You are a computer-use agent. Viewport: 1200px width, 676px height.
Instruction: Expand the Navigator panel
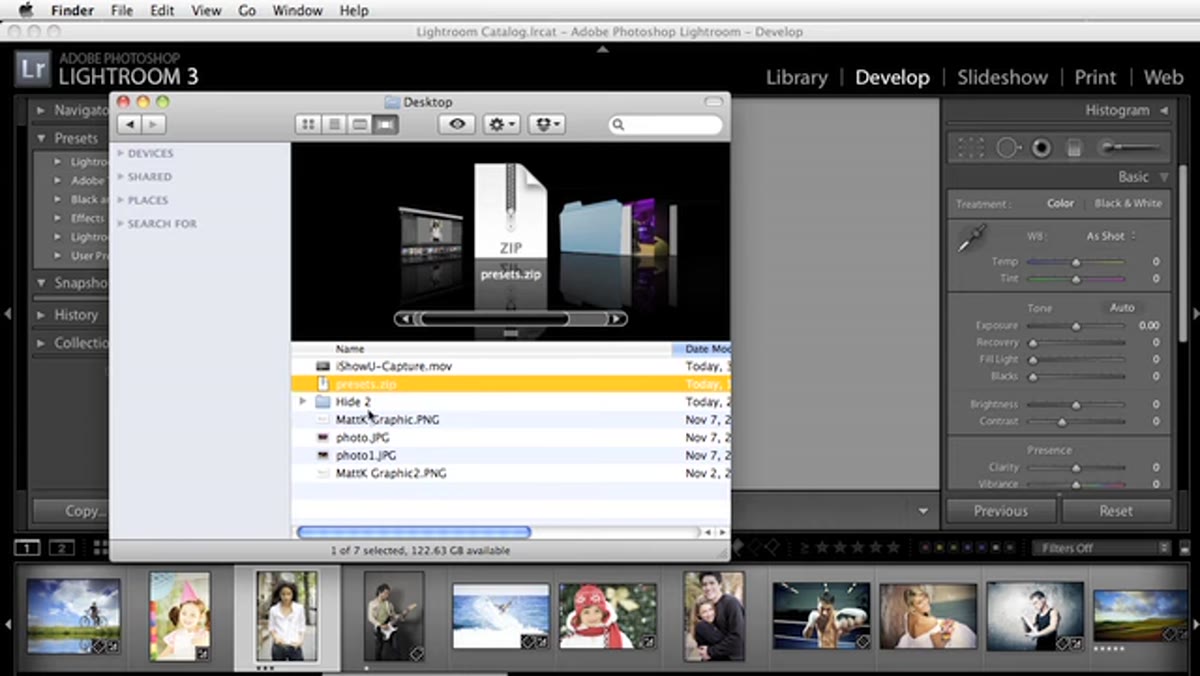click(x=41, y=110)
